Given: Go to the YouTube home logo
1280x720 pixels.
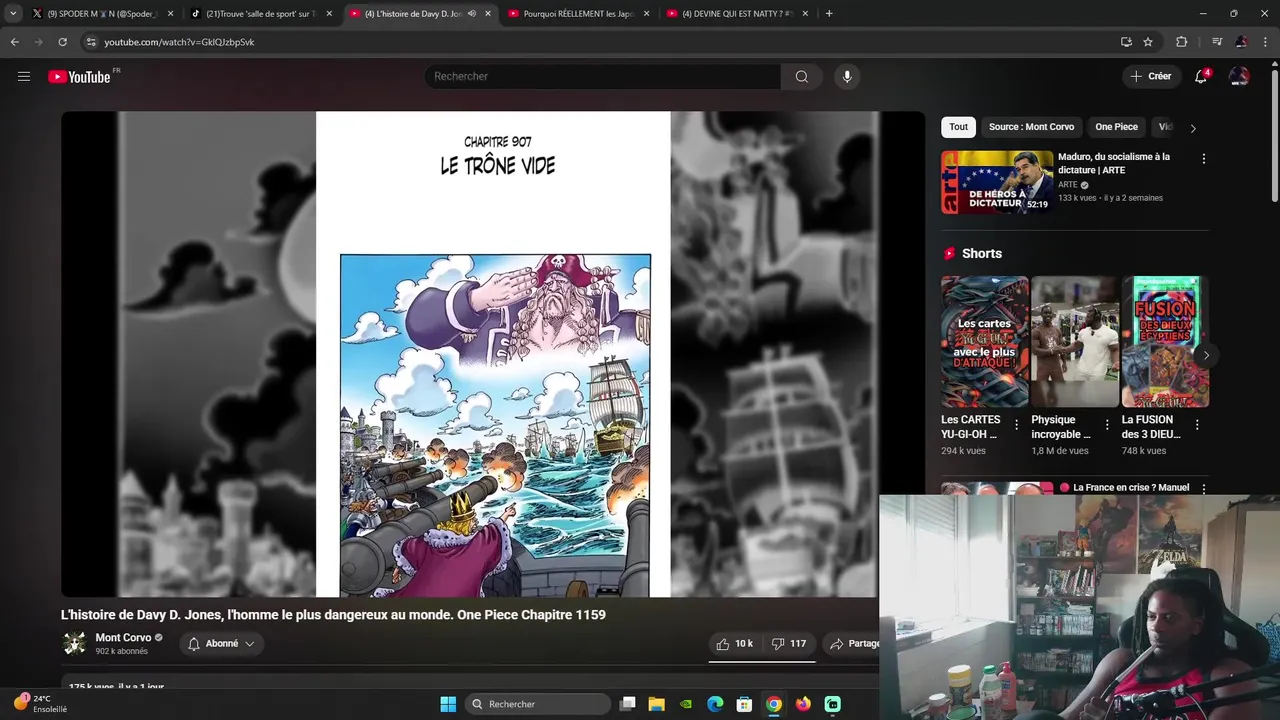Looking at the screenshot, I should click(x=80, y=77).
